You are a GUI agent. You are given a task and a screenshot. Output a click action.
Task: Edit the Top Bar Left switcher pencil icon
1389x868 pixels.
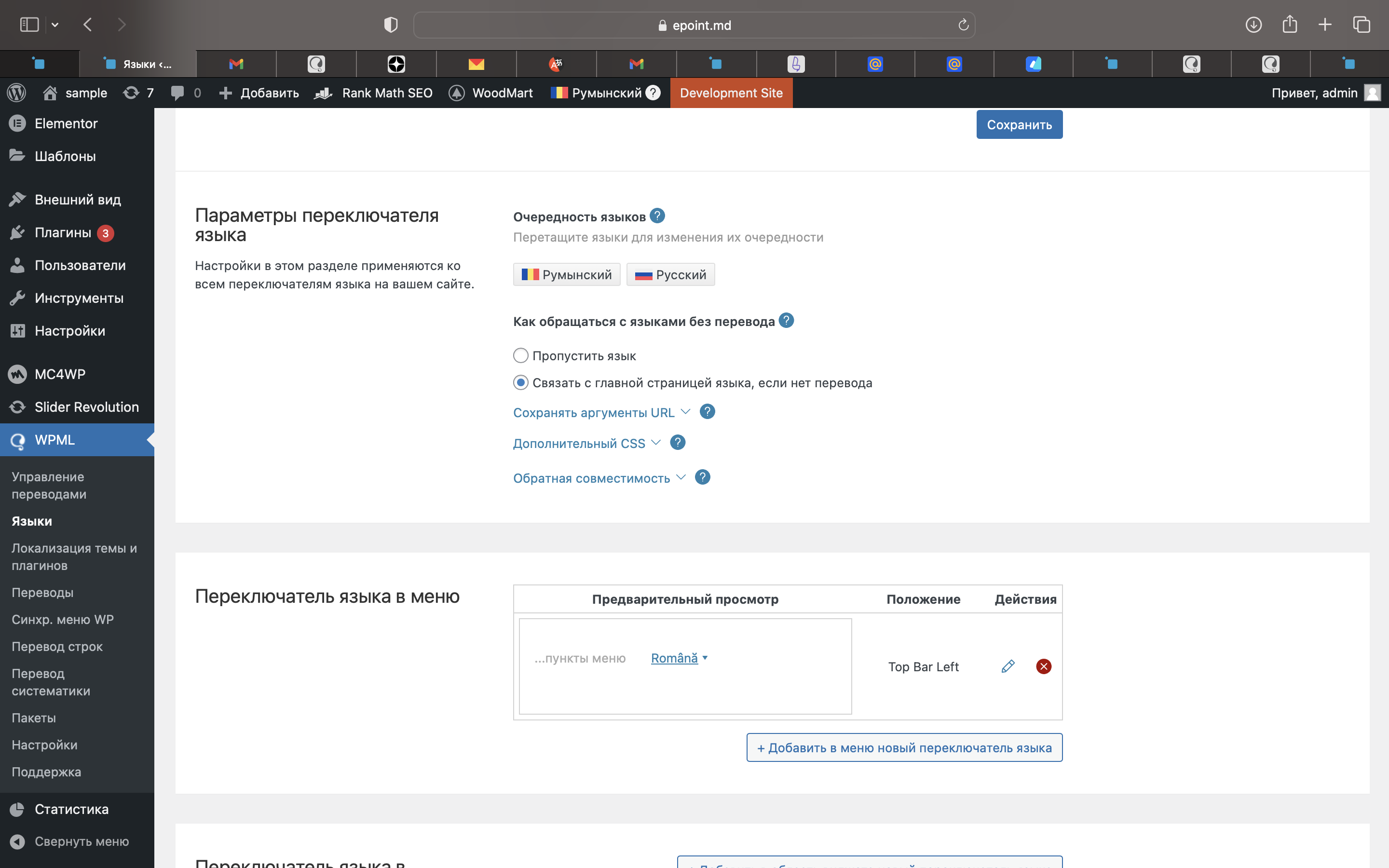pos(1008,666)
